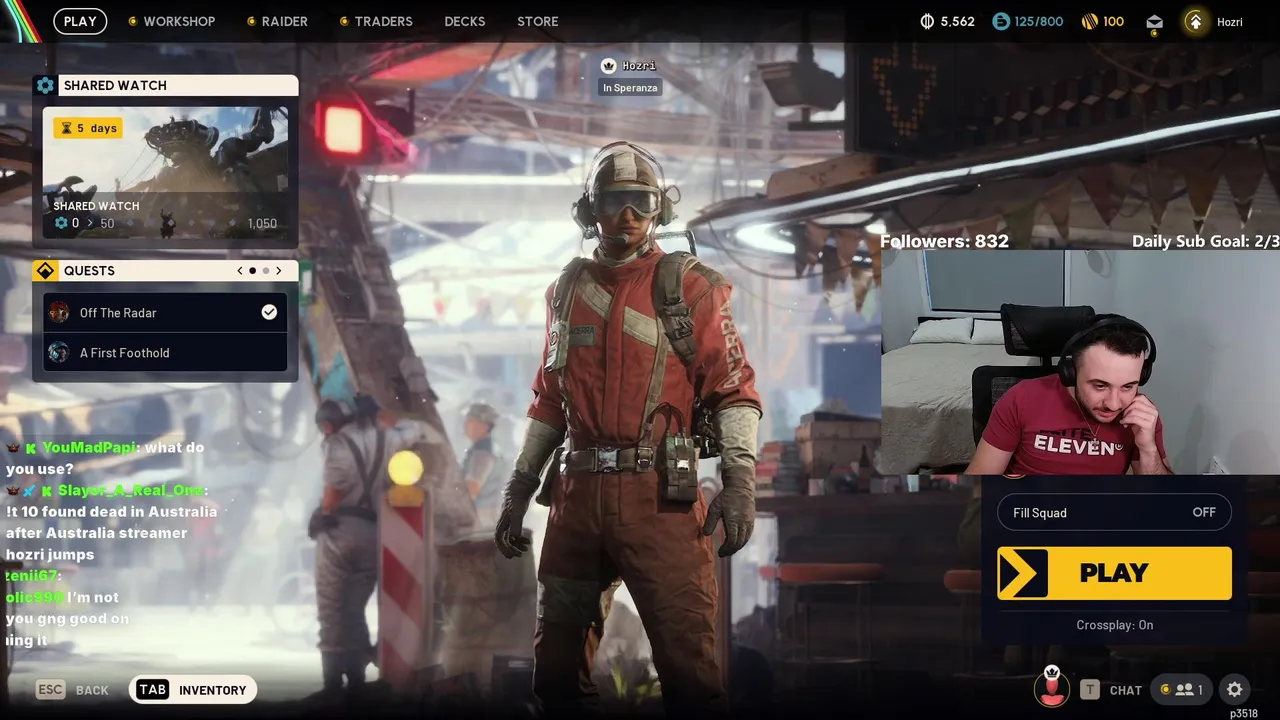Click the yellow dot beside WORKSHOP
This screenshot has width=1280, height=720.
(x=133, y=21)
